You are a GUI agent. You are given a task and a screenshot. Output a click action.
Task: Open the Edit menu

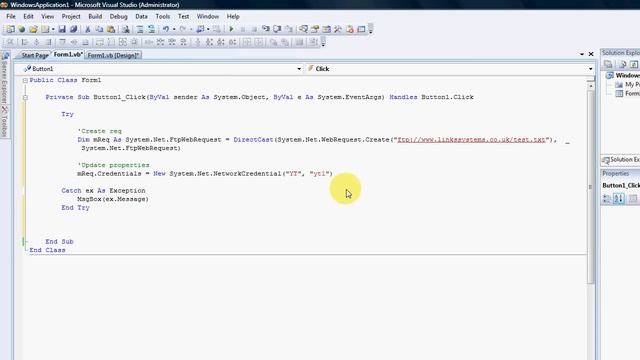pyautogui.click(x=28, y=16)
